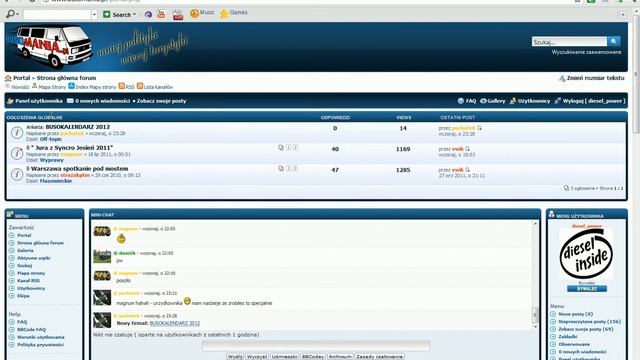640x360 pixels.
Task: Open Szukaj in the left menu
Action: [24, 266]
